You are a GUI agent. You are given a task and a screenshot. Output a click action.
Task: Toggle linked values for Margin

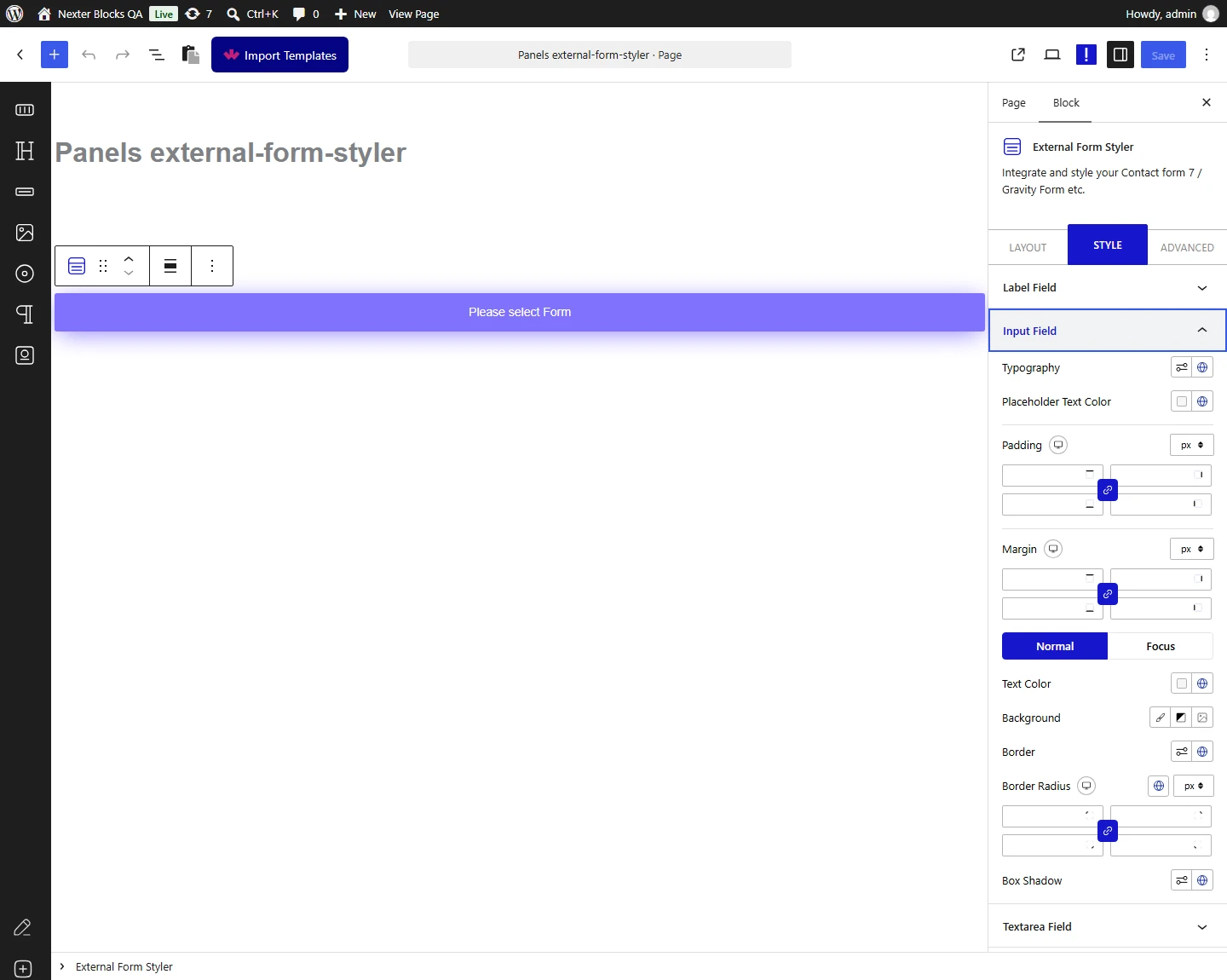click(1108, 594)
